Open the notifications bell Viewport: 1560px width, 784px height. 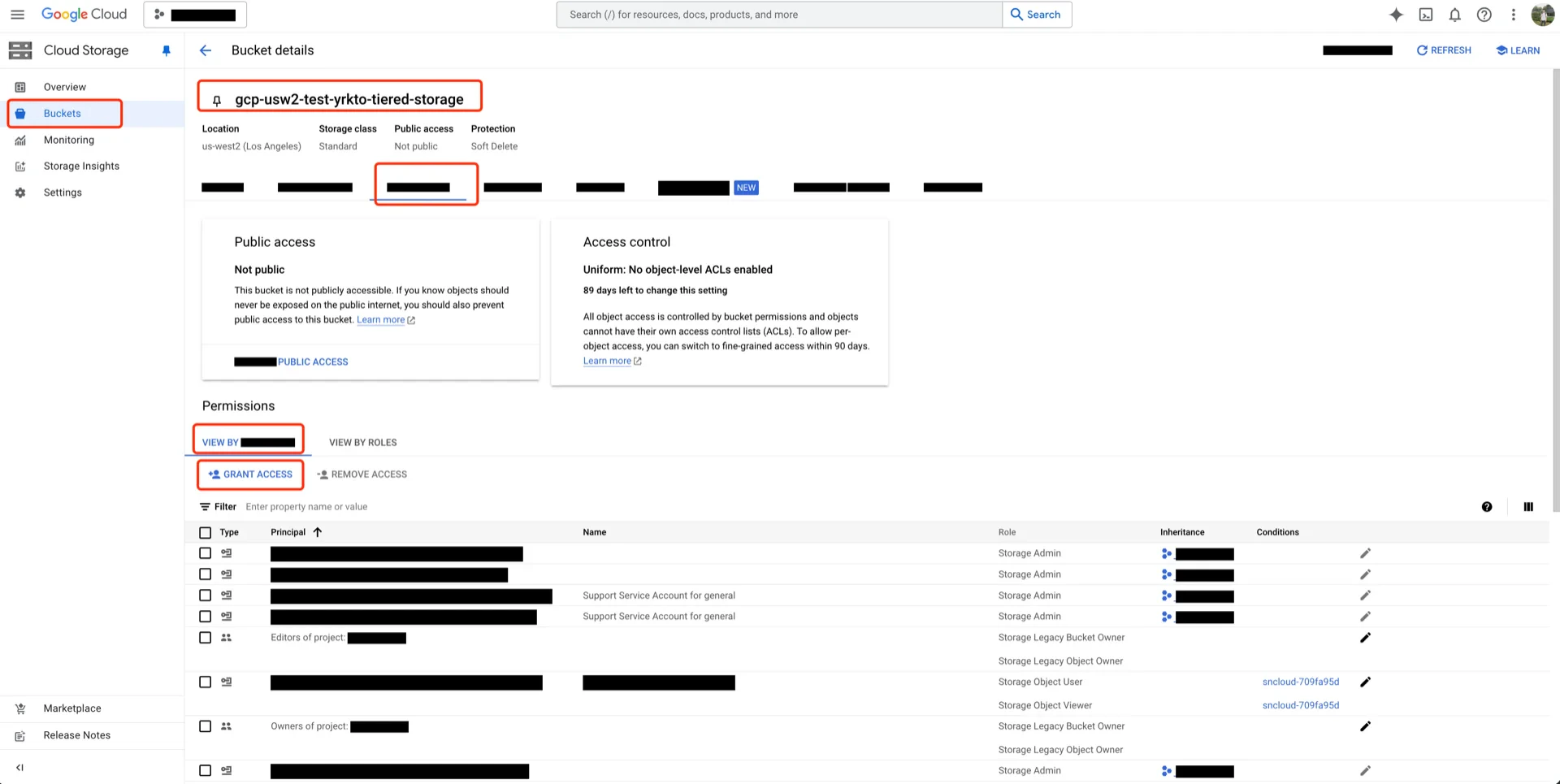[1455, 15]
